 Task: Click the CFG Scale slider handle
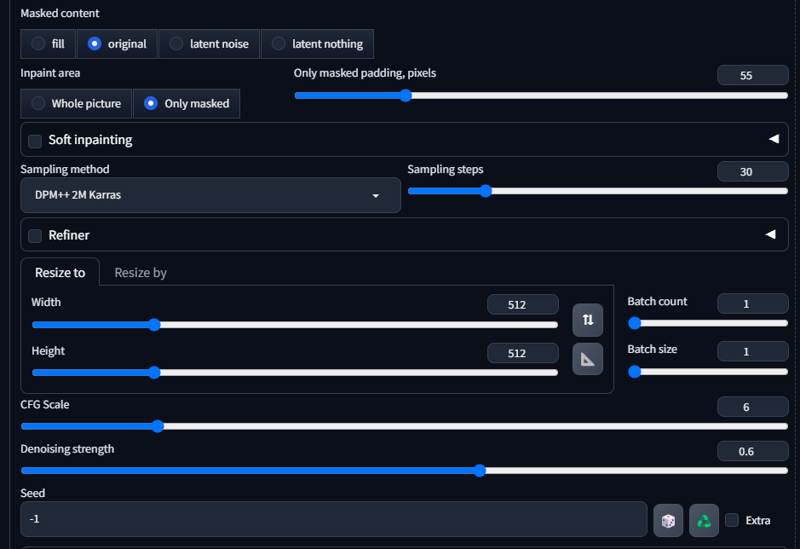pyautogui.click(x=157, y=426)
